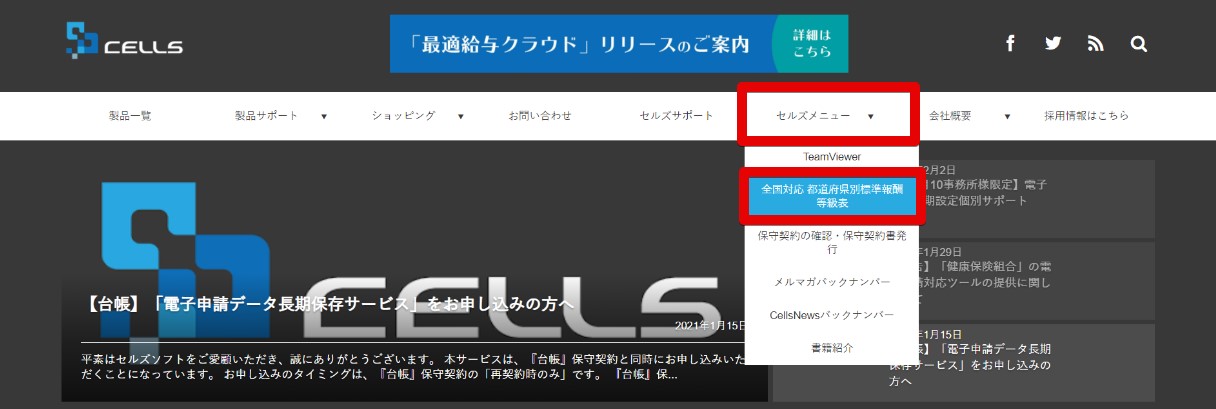
Task: Open the ショッピング menu item
Action: tap(403, 116)
